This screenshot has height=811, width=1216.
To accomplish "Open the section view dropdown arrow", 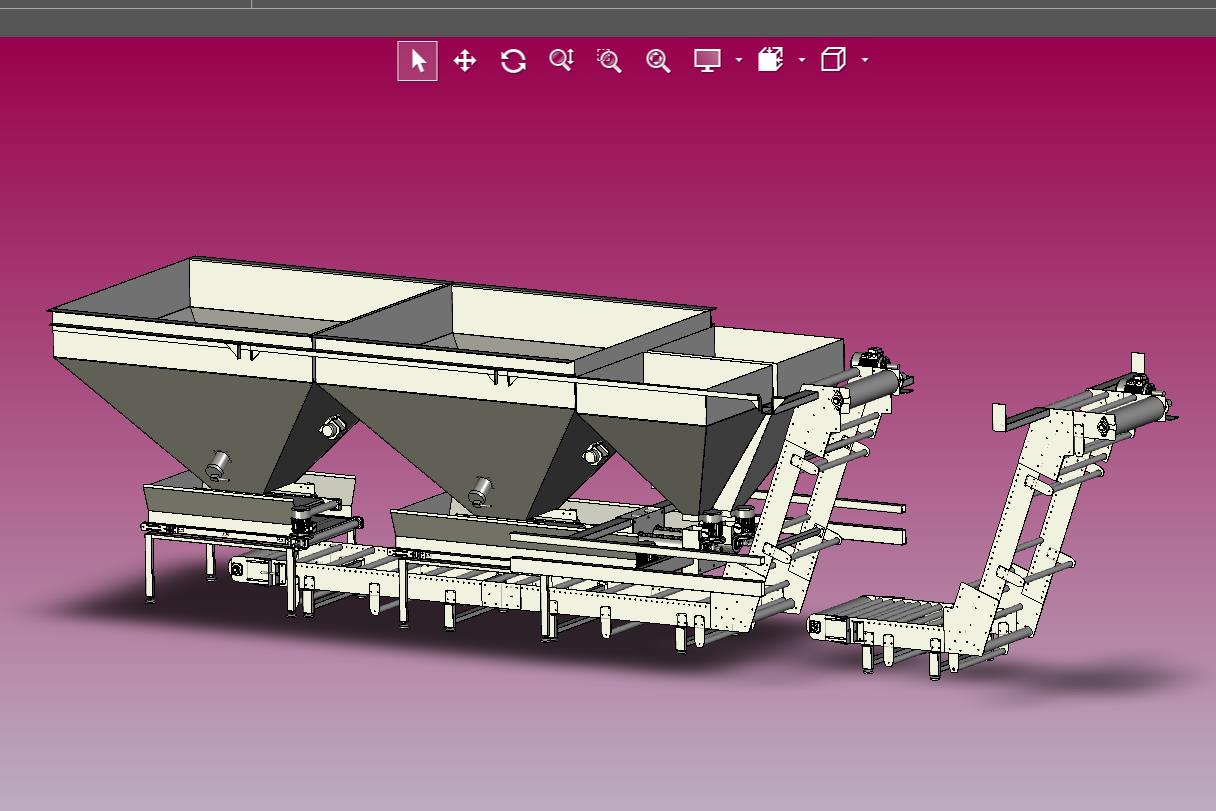I will [x=802, y=61].
